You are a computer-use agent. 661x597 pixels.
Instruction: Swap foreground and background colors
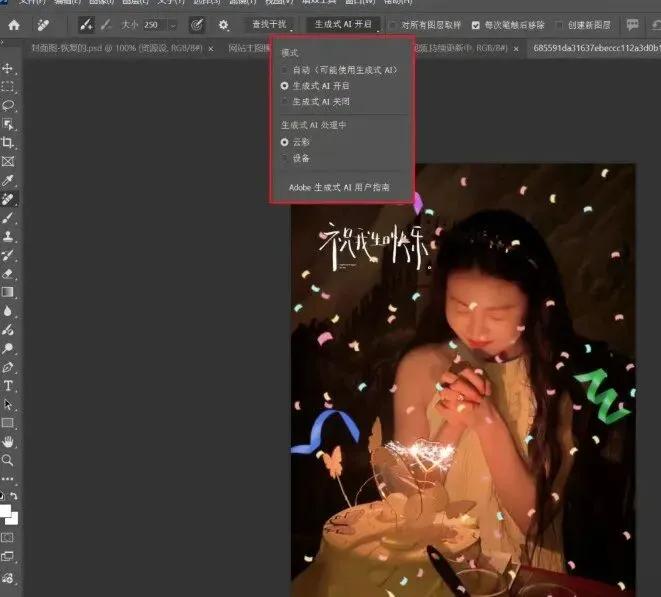click(14, 496)
